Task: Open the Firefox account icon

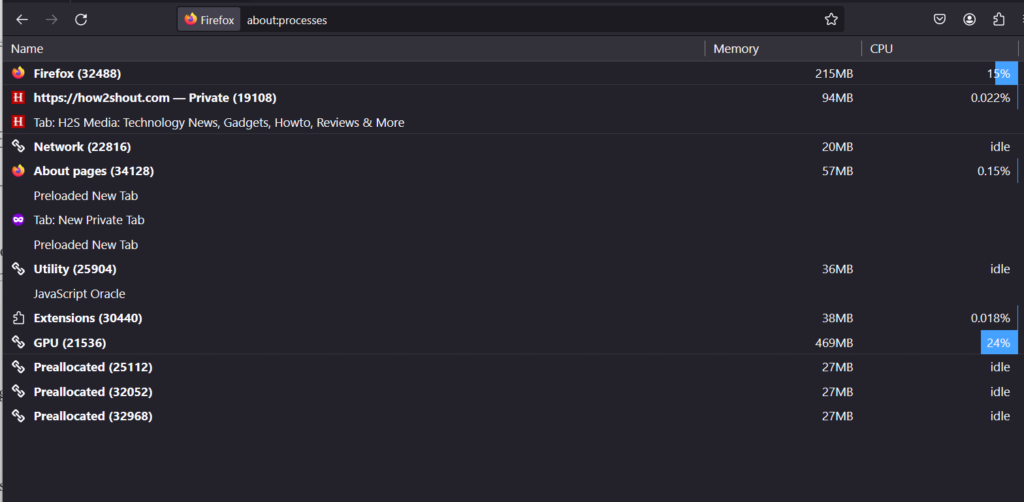Action: pyautogui.click(x=969, y=19)
